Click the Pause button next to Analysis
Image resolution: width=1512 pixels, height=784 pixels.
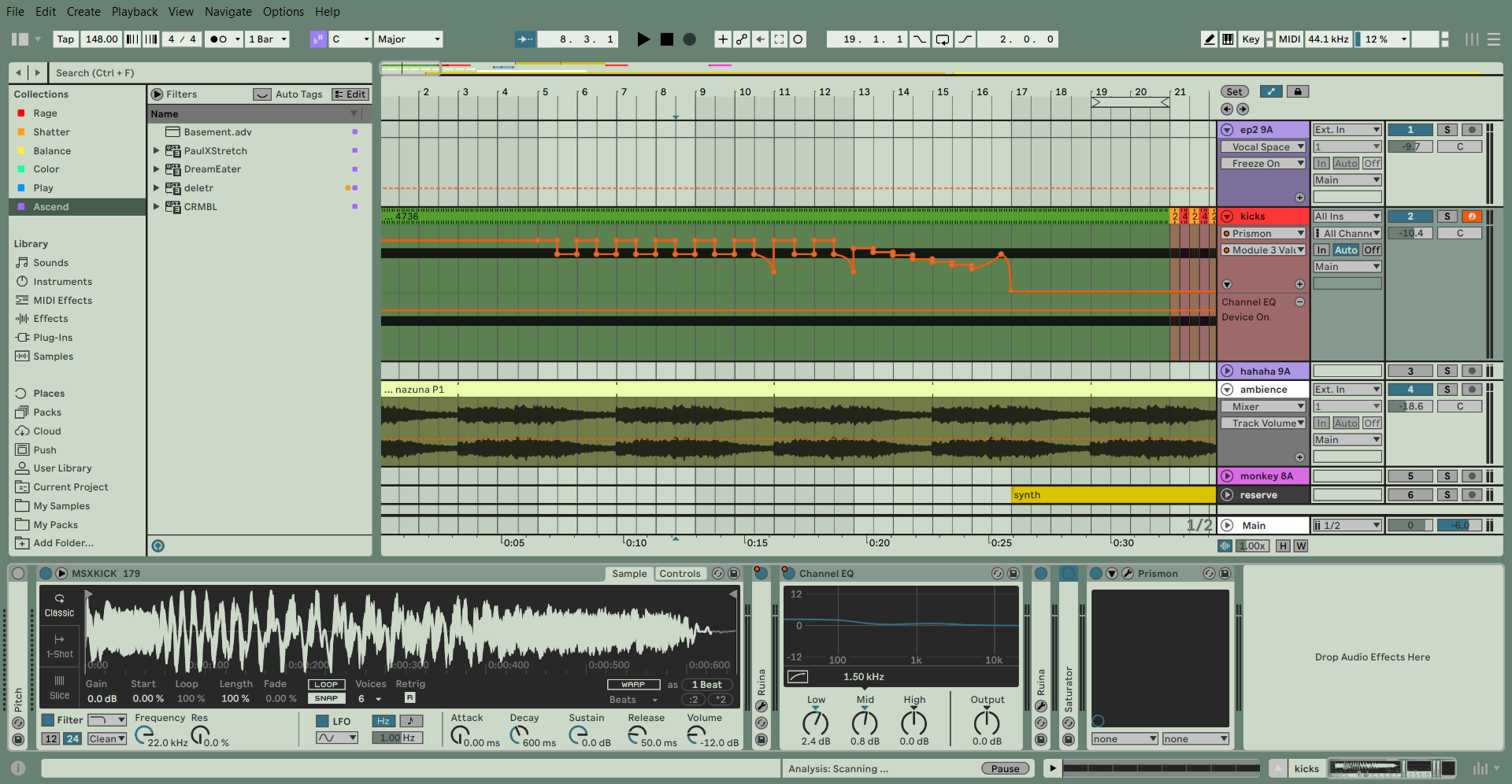1005,769
